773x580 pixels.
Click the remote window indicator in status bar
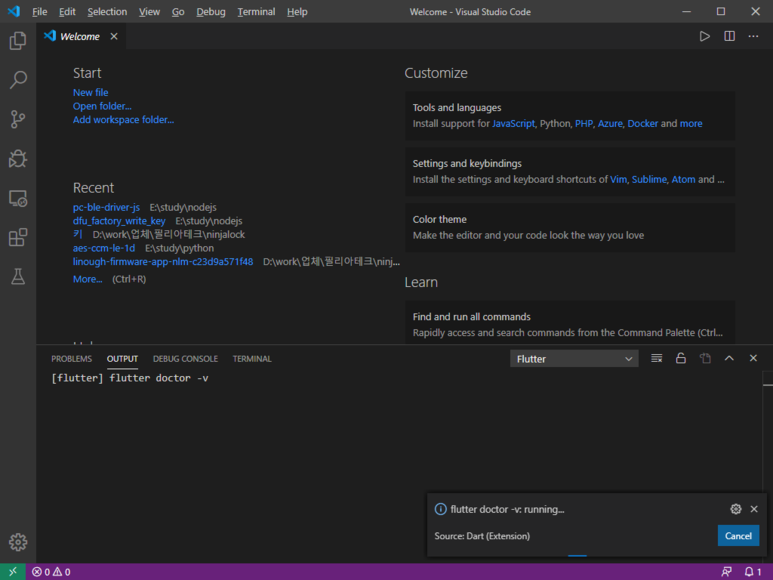(13, 572)
